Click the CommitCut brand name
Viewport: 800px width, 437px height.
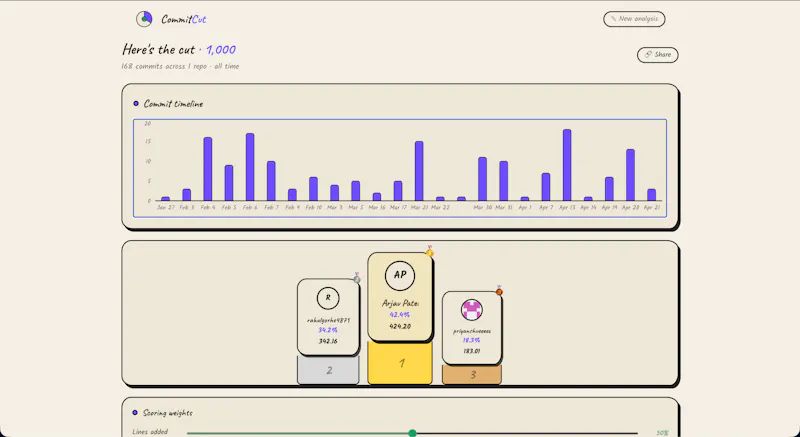(184, 19)
